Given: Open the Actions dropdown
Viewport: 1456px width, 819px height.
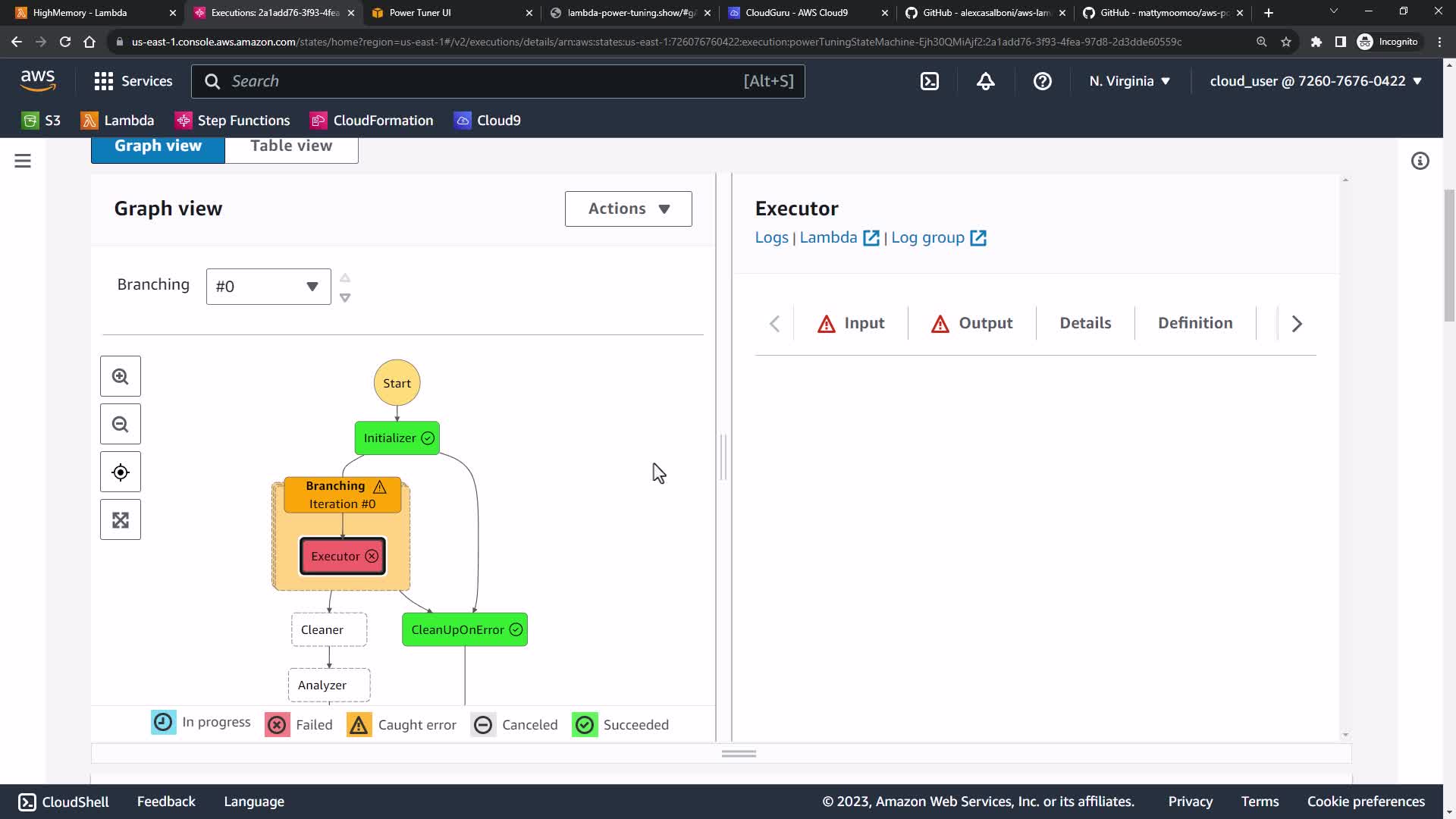Looking at the screenshot, I should pyautogui.click(x=628, y=209).
